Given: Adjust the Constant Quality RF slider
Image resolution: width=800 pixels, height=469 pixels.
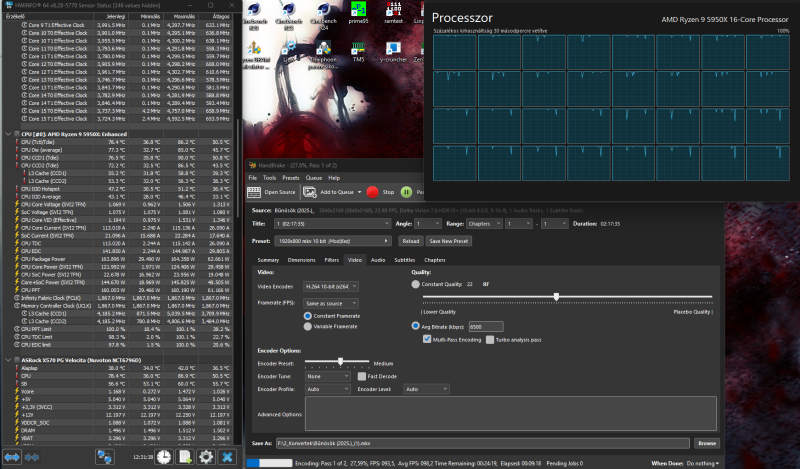Looking at the screenshot, I should pyautogui.click(x=556, y=297).
